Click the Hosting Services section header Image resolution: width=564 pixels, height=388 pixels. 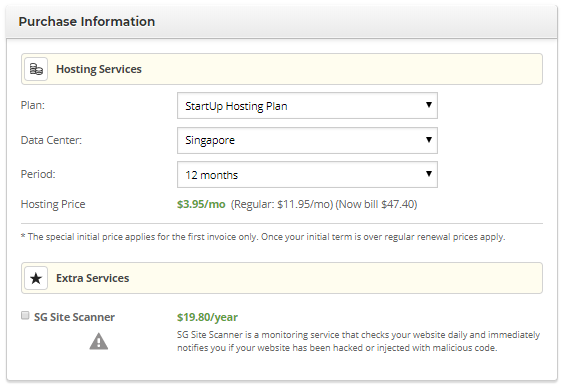[282, 69]
